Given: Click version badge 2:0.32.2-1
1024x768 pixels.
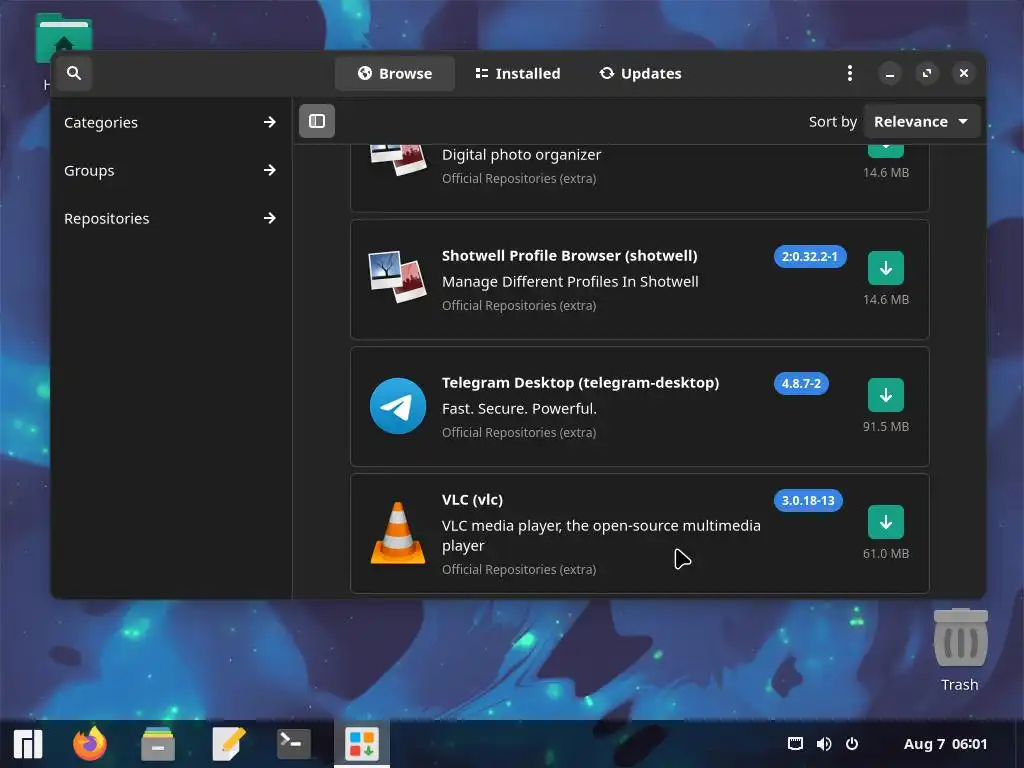Looking at the screenshot, I should (x=810, y=257).
